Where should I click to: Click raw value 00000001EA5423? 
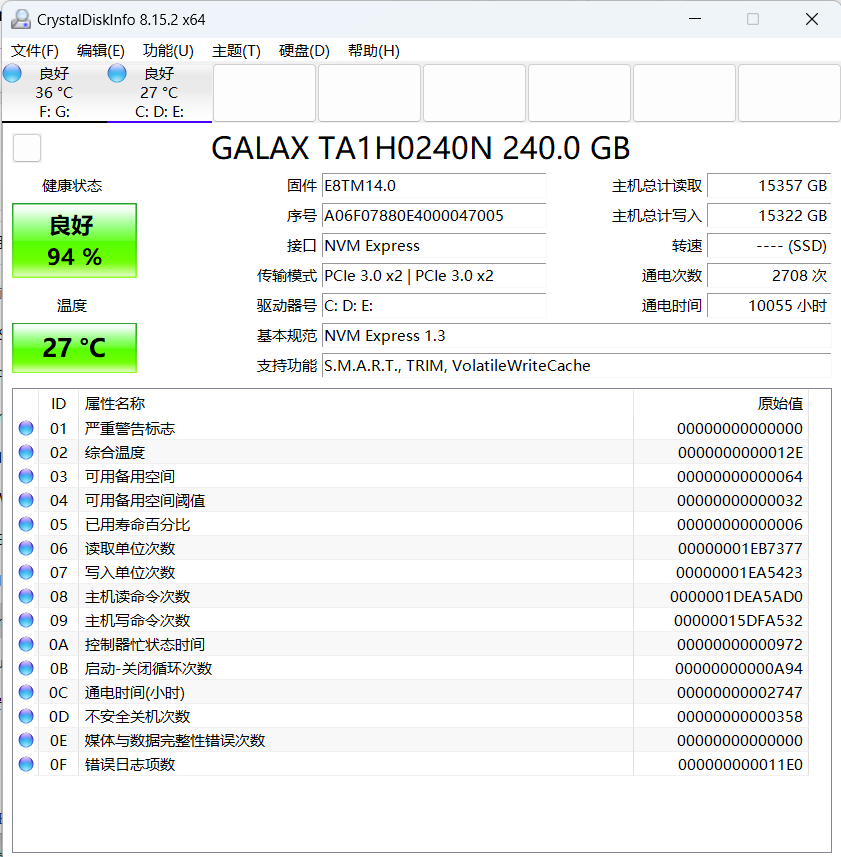click(x=739, y=573)
